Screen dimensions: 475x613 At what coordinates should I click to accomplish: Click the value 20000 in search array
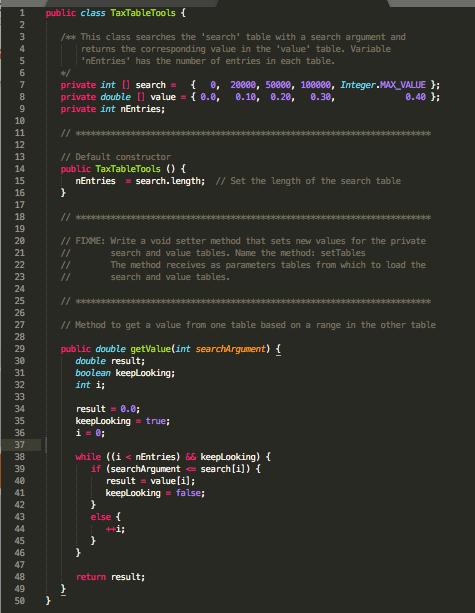[243, 85]
